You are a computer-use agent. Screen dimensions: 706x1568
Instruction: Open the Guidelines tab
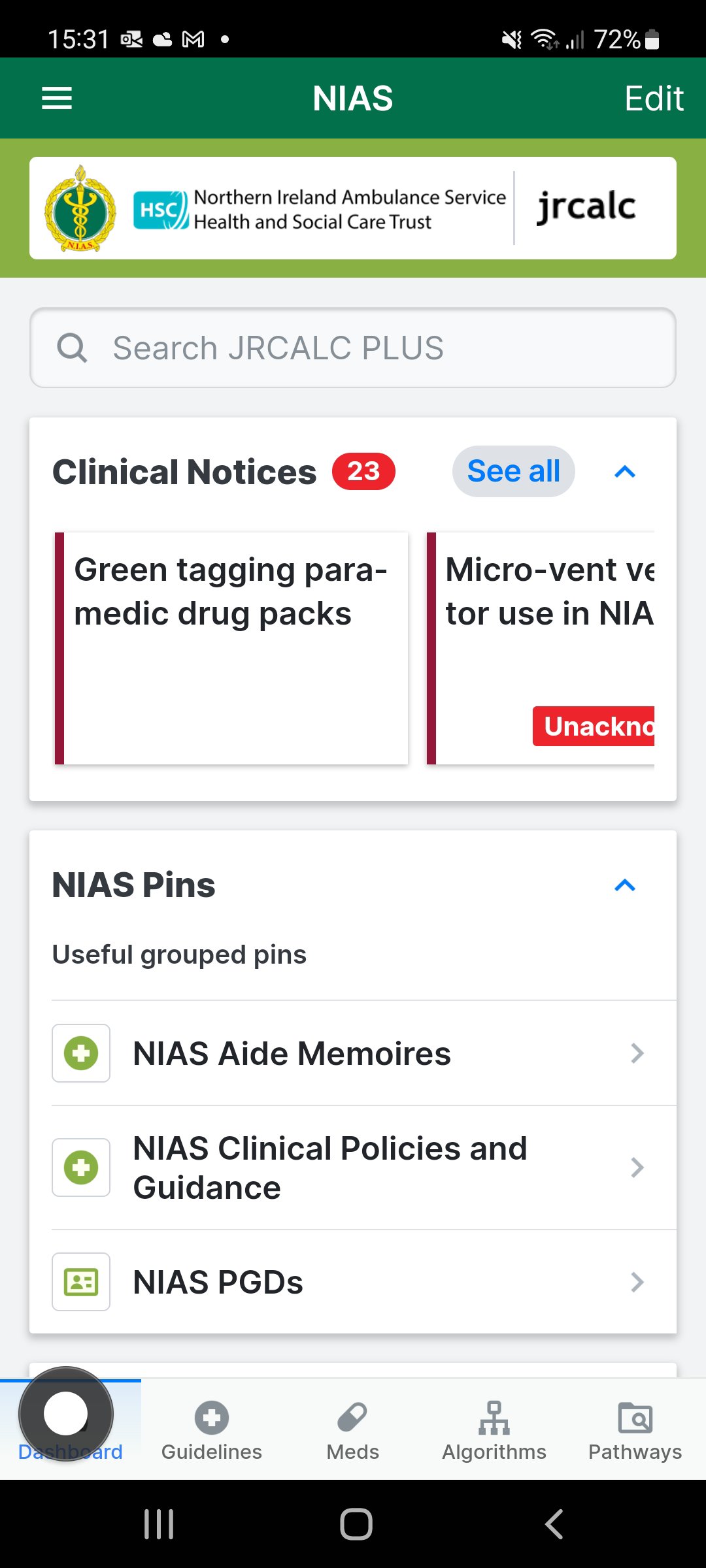click(x=212, y=1429)
